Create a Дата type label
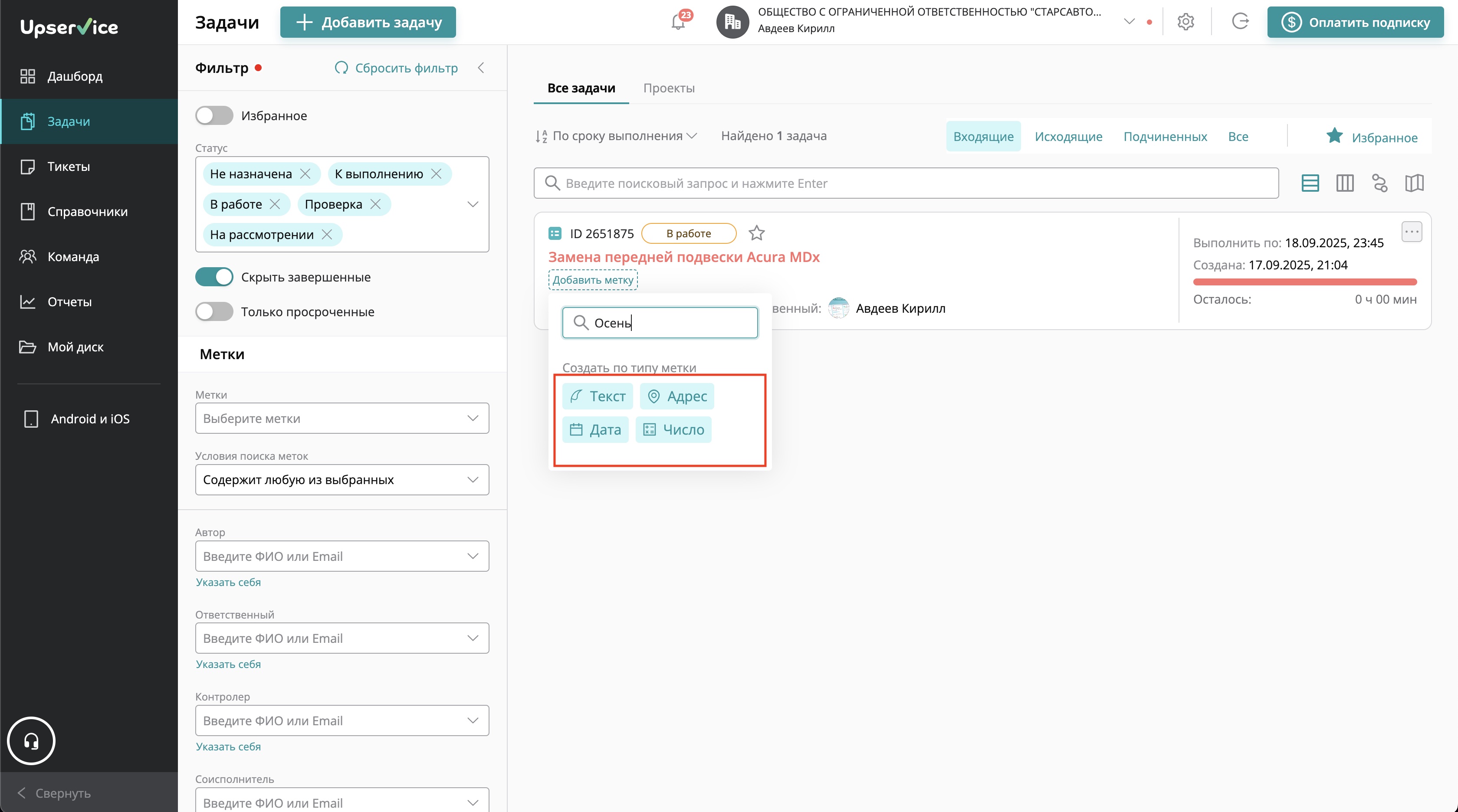This screenshot has width=1458, height=812. [x=595, y=429]
